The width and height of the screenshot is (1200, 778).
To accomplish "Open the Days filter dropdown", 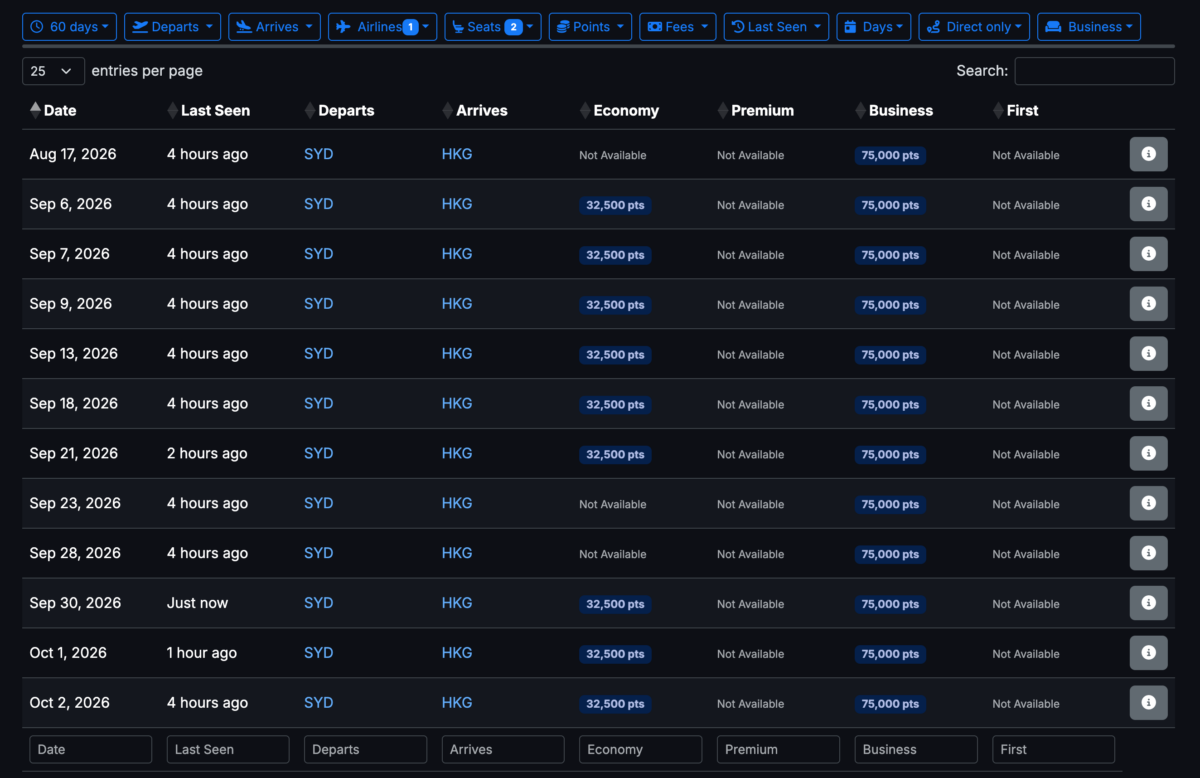I will tap(873, 27).
